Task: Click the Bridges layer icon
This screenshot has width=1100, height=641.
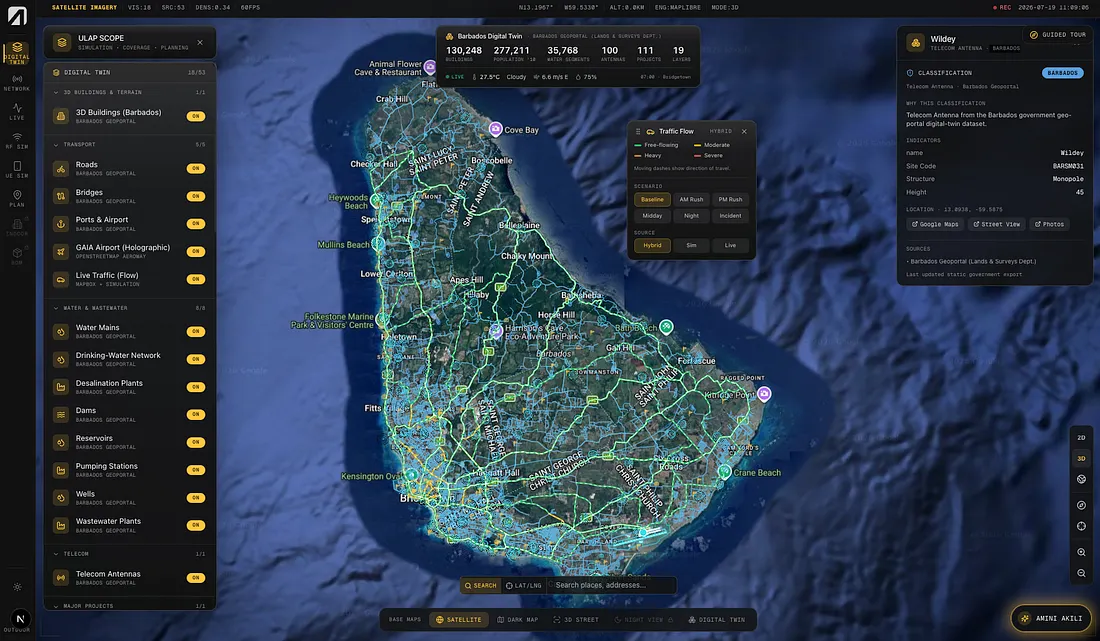Action: pos(61,196)
